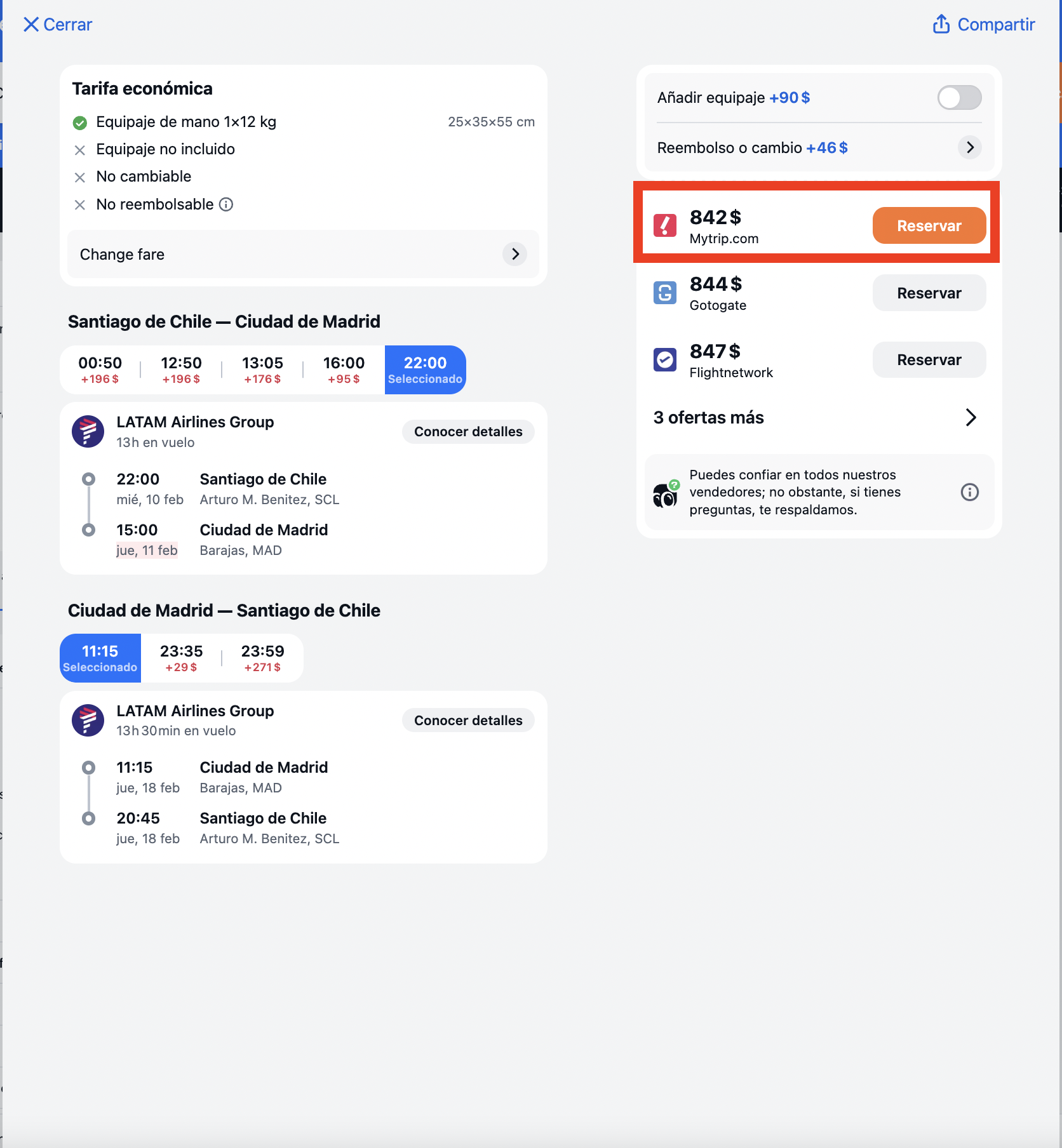Toggle the Añadir equipaje switch
The width and height of the screenshot is (1062, 1148).
959,98
